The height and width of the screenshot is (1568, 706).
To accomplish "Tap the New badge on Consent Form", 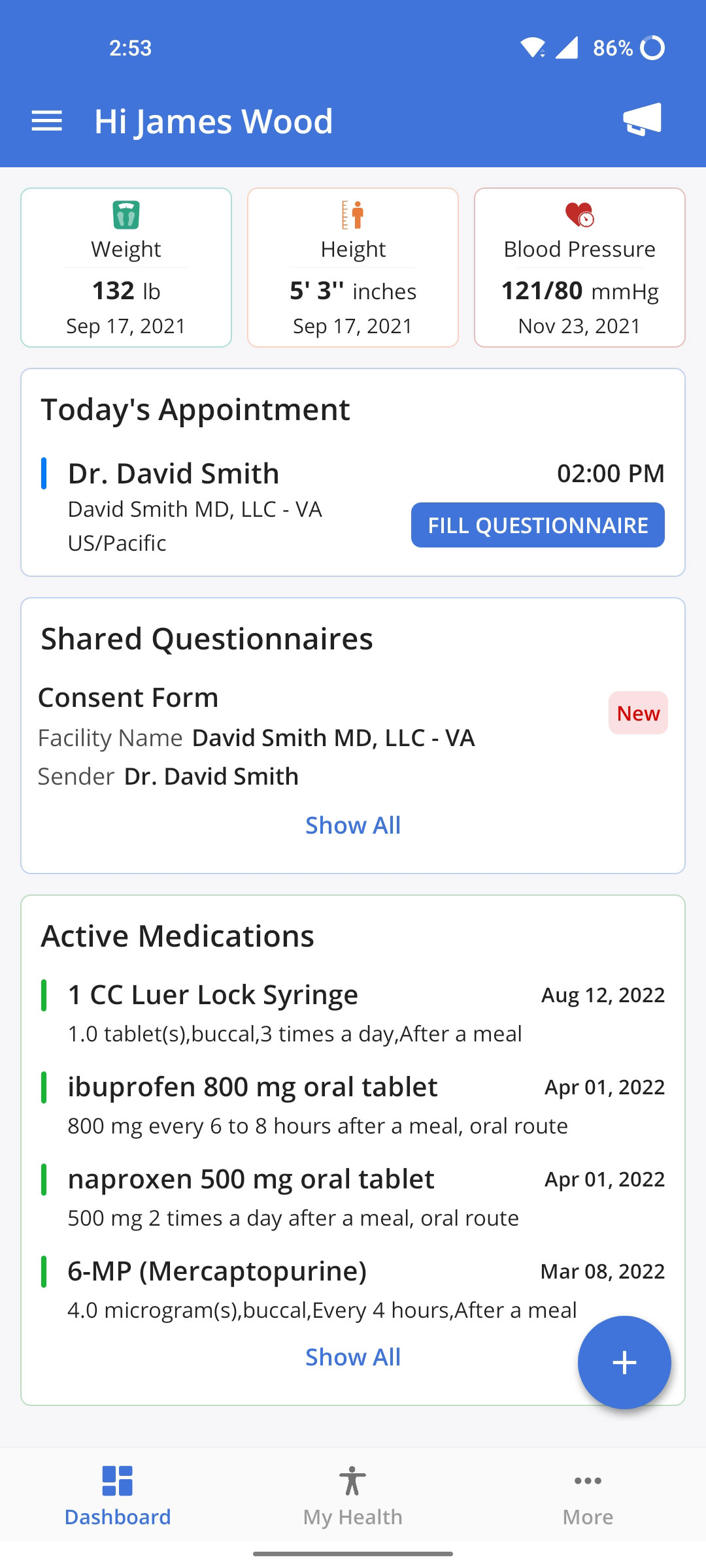I will [638, 713].
